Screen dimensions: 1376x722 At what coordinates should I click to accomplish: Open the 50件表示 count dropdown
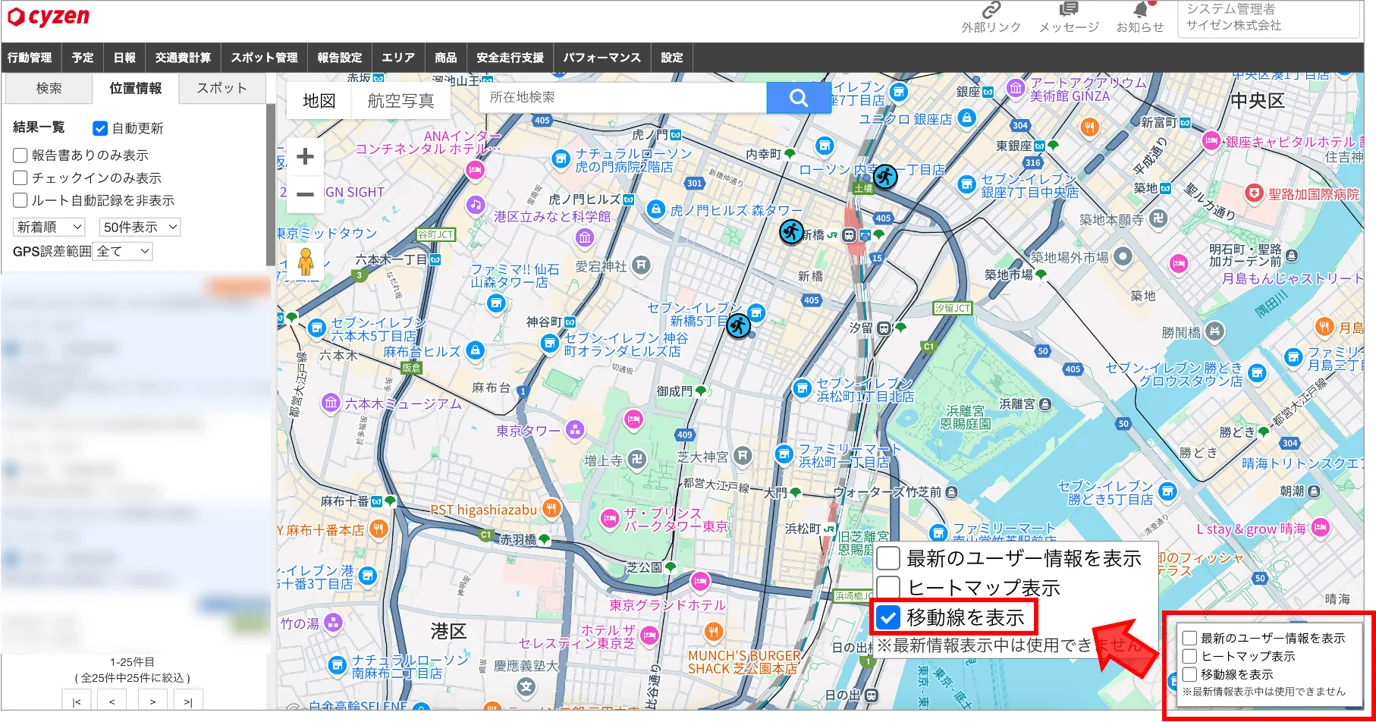click(140, 227)
